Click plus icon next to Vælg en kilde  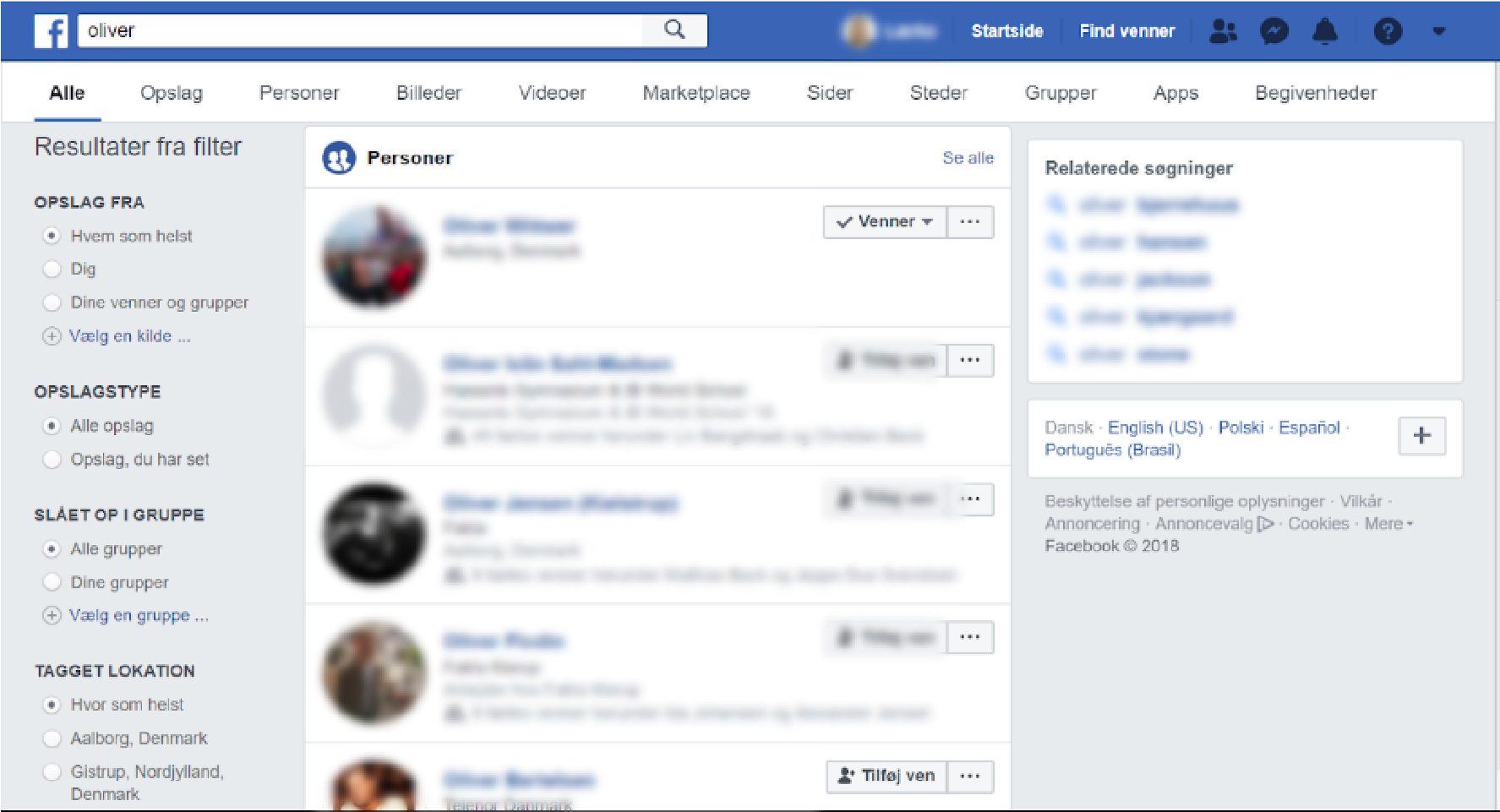(52, 336)
